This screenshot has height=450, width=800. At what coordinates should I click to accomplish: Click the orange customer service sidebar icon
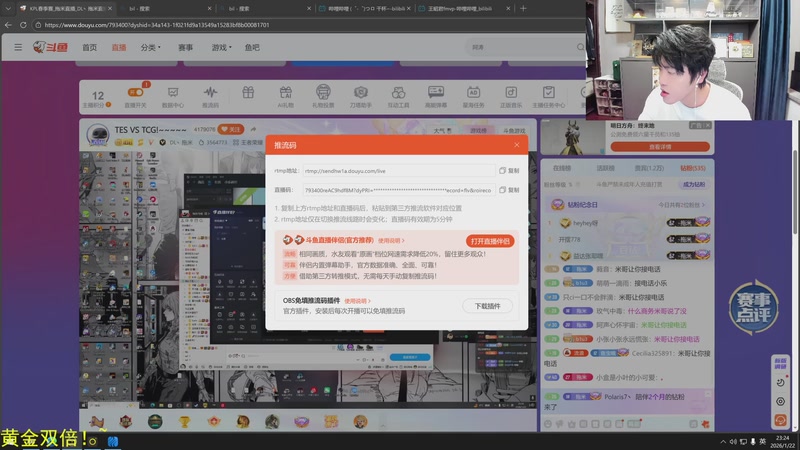780,420
